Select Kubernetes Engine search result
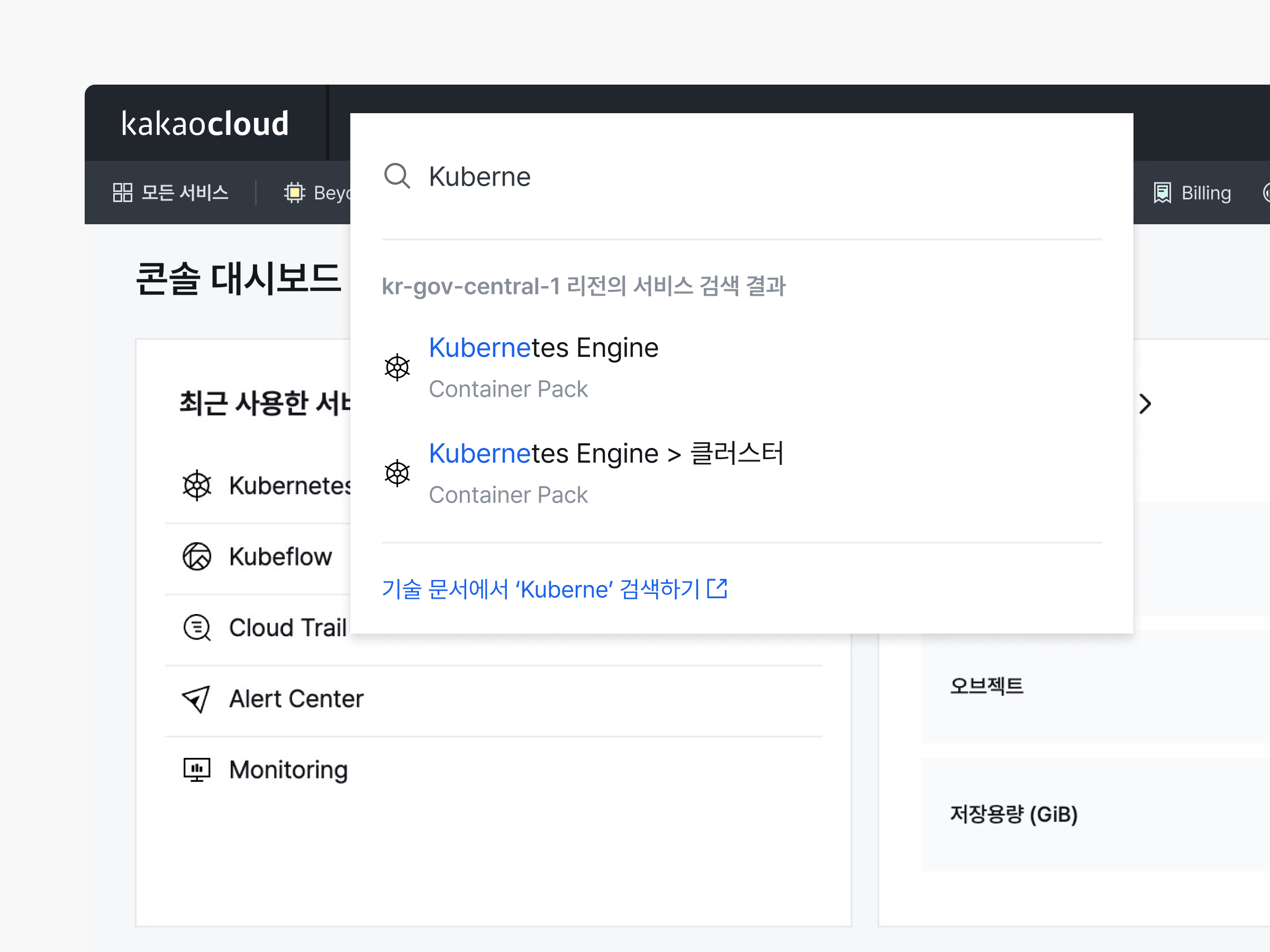The height and width of the screenshot is (952, 1270). click(741, 367)
